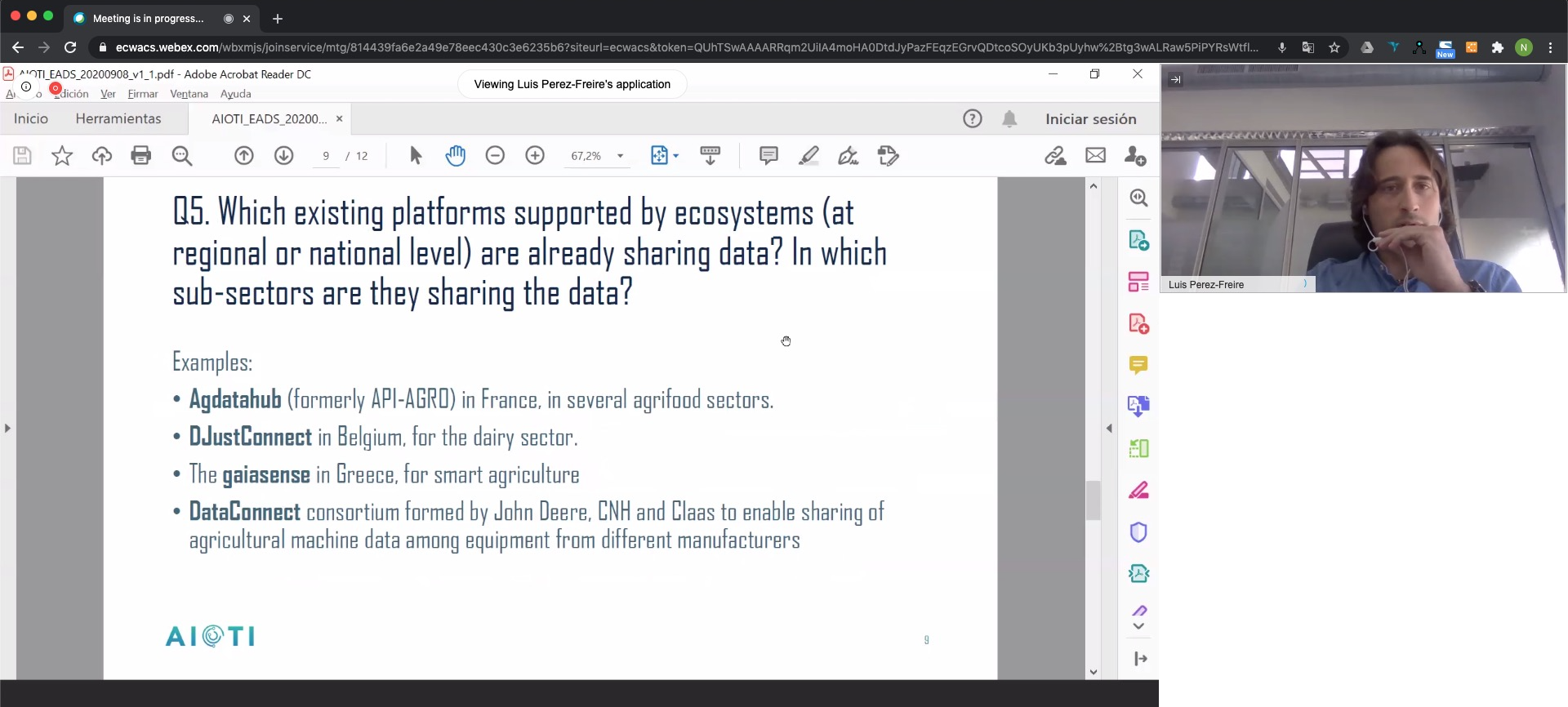1568x707 pixels.
Task: Open the Ayuda menu
Action: [x=236, y=94]
